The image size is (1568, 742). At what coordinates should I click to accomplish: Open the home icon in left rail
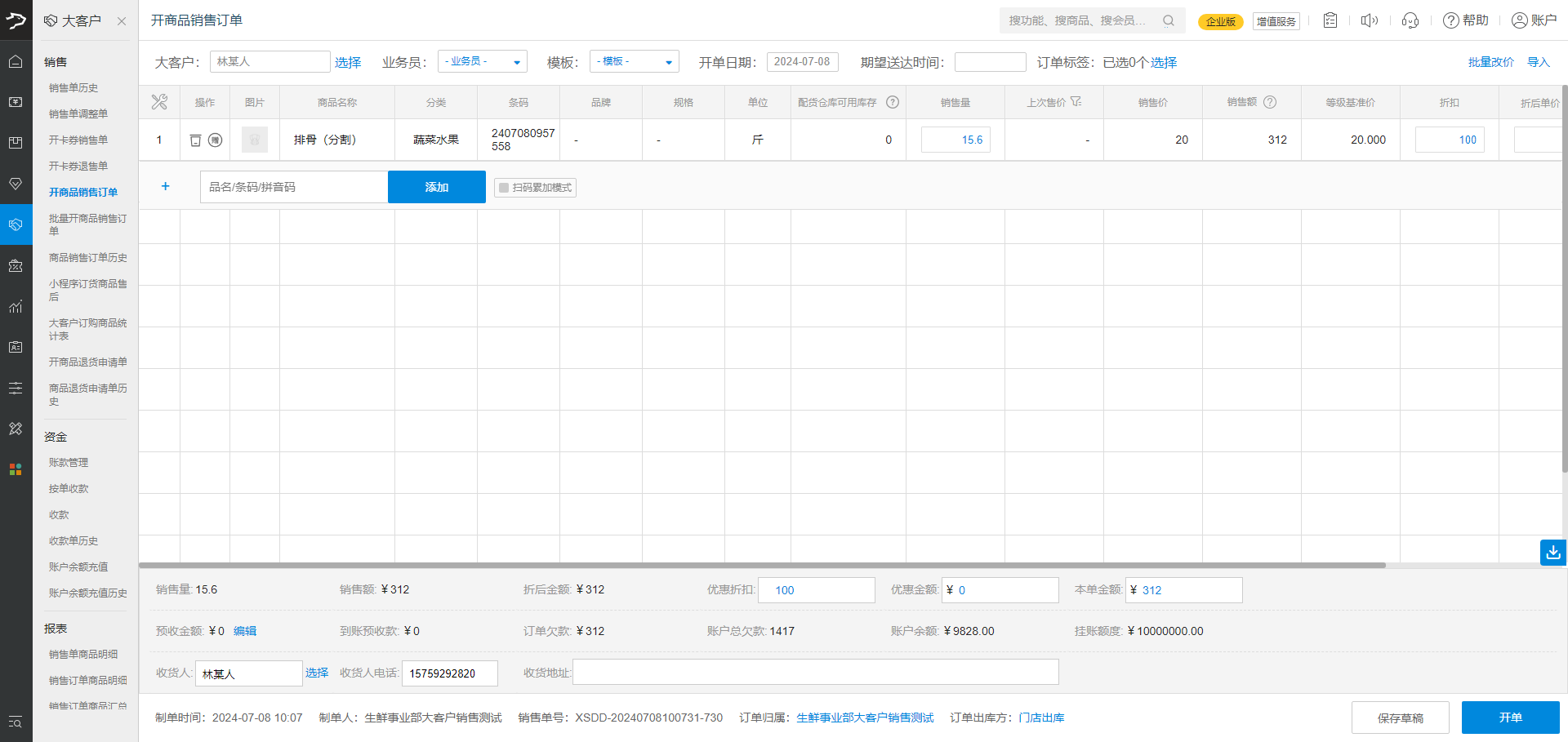pyautogui.click(x=16, y=61)
